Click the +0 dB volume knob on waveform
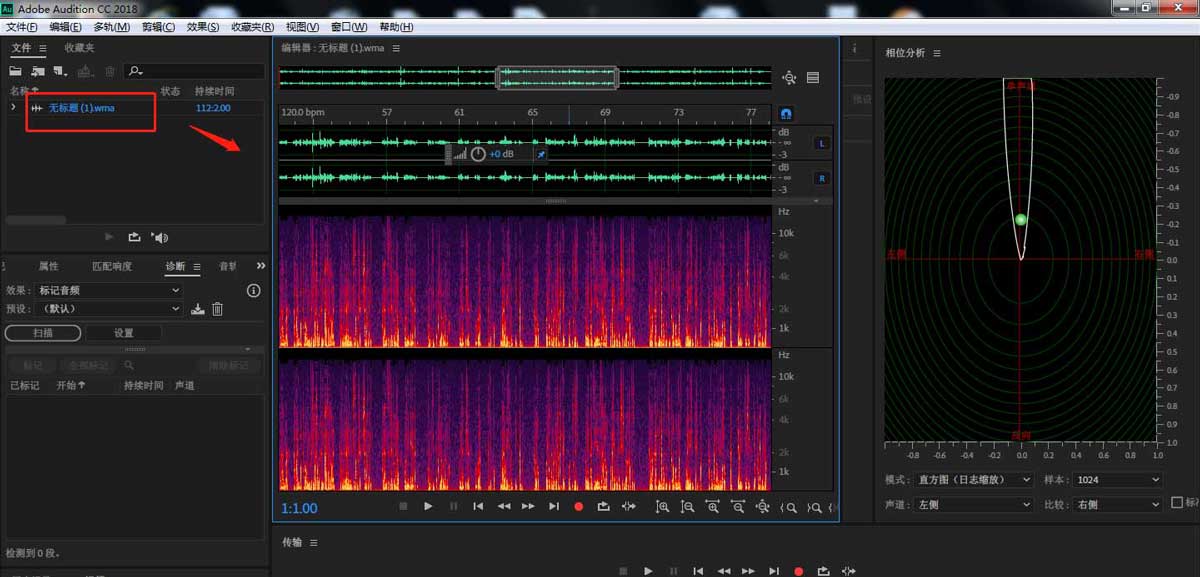Viewport: 1200px width, 577px height. pyautogui.click(x=478, y=154)
